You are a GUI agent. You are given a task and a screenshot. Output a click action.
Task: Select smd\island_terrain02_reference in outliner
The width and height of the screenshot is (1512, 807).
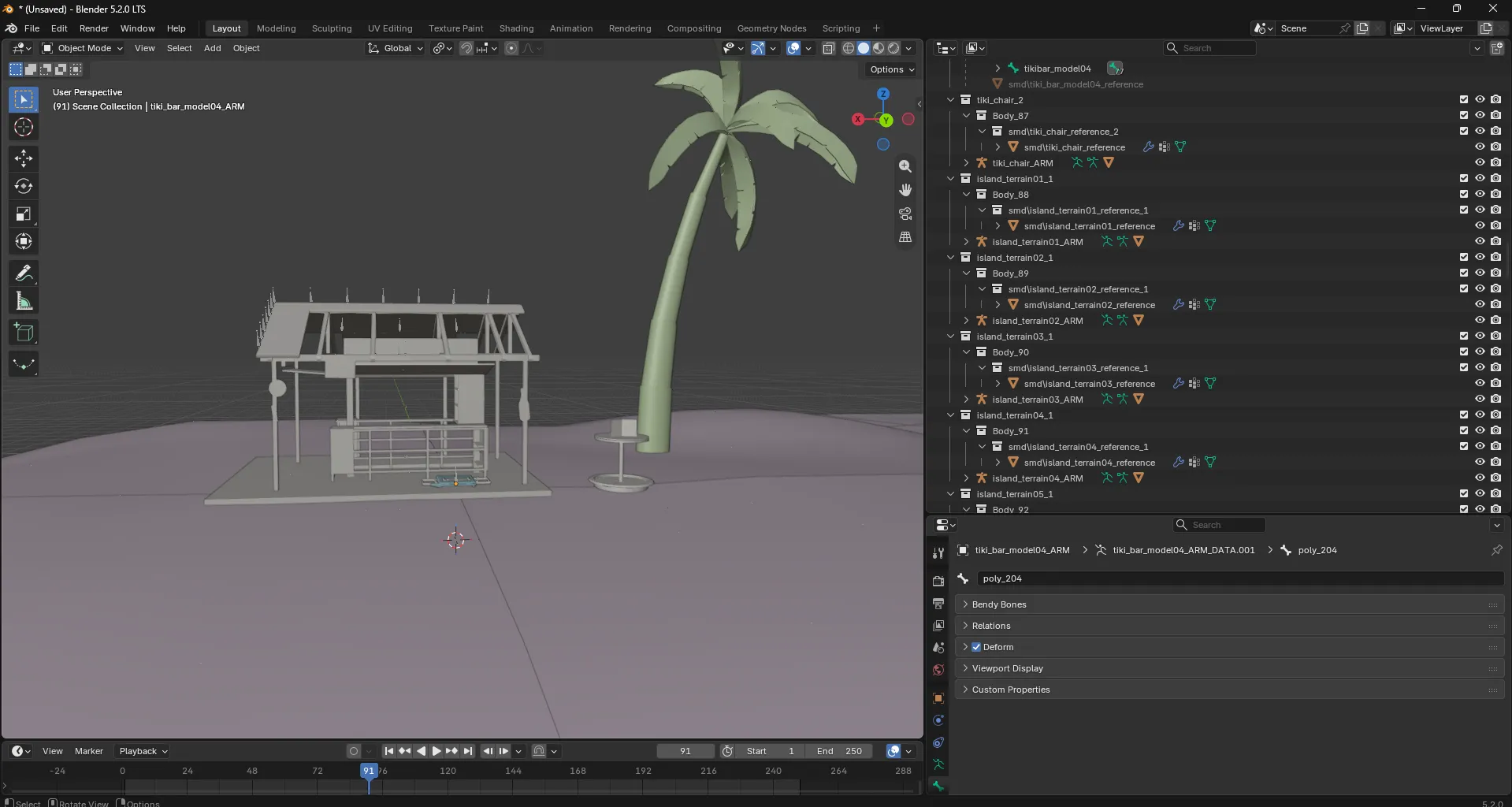point(1089,305)
